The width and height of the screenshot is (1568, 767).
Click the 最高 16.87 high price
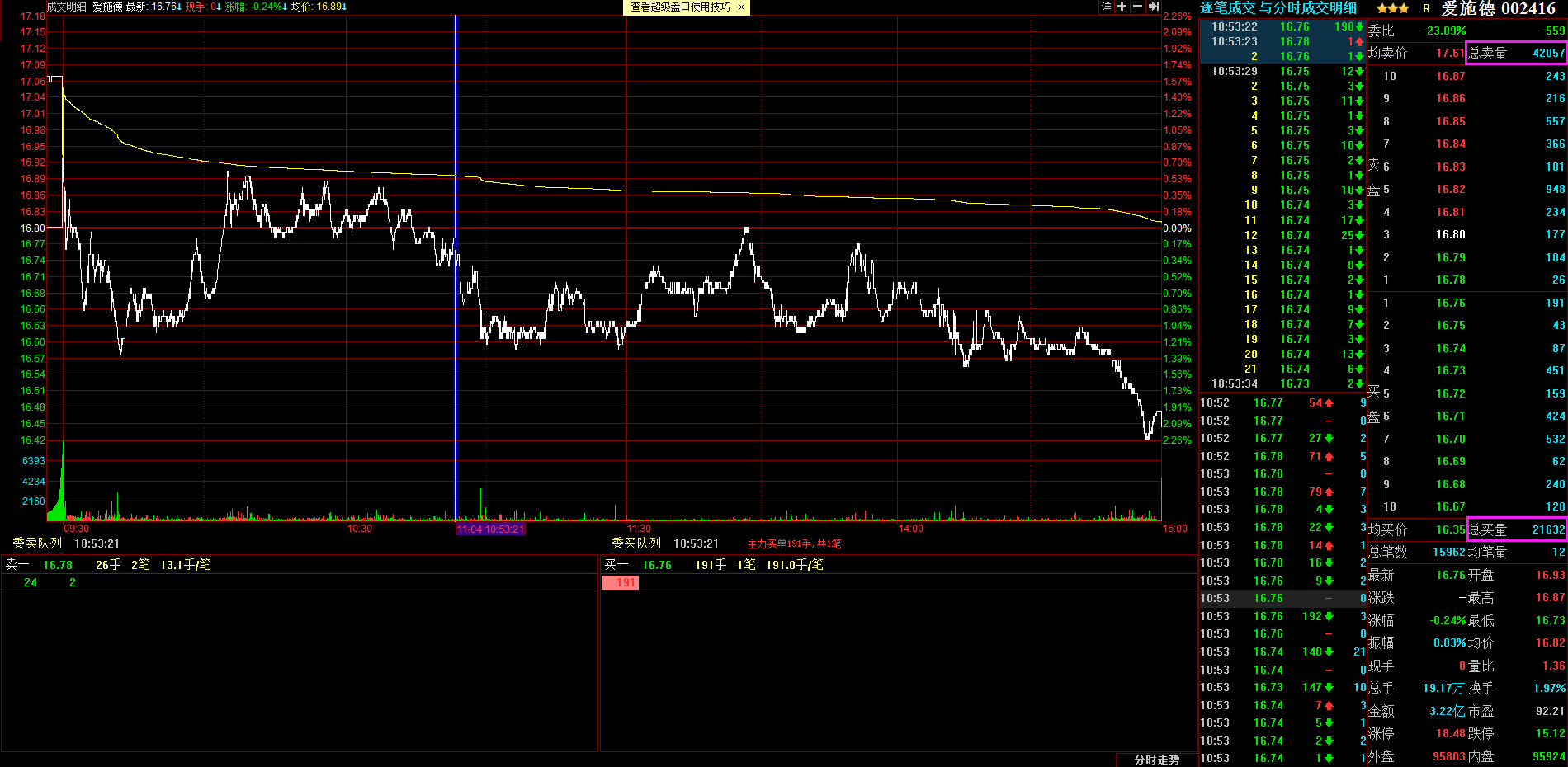tap(1550, 597)
